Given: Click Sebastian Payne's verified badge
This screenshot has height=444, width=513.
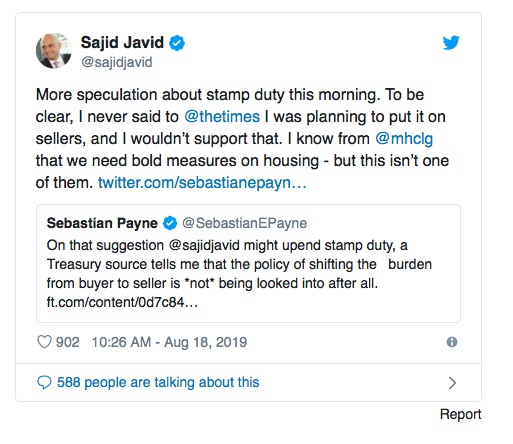Looking at the screenshot, I should coord(170,223).
